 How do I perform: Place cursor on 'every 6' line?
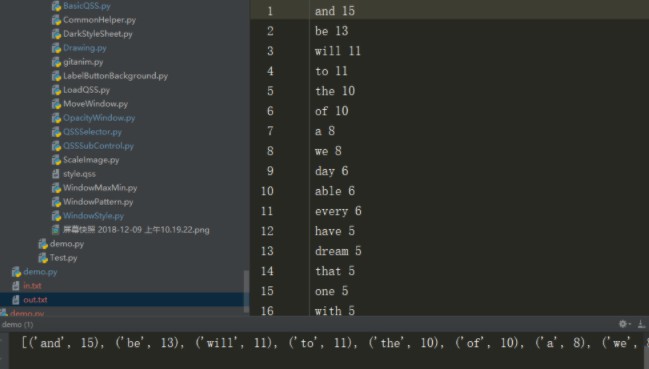(x=338, y=211)
